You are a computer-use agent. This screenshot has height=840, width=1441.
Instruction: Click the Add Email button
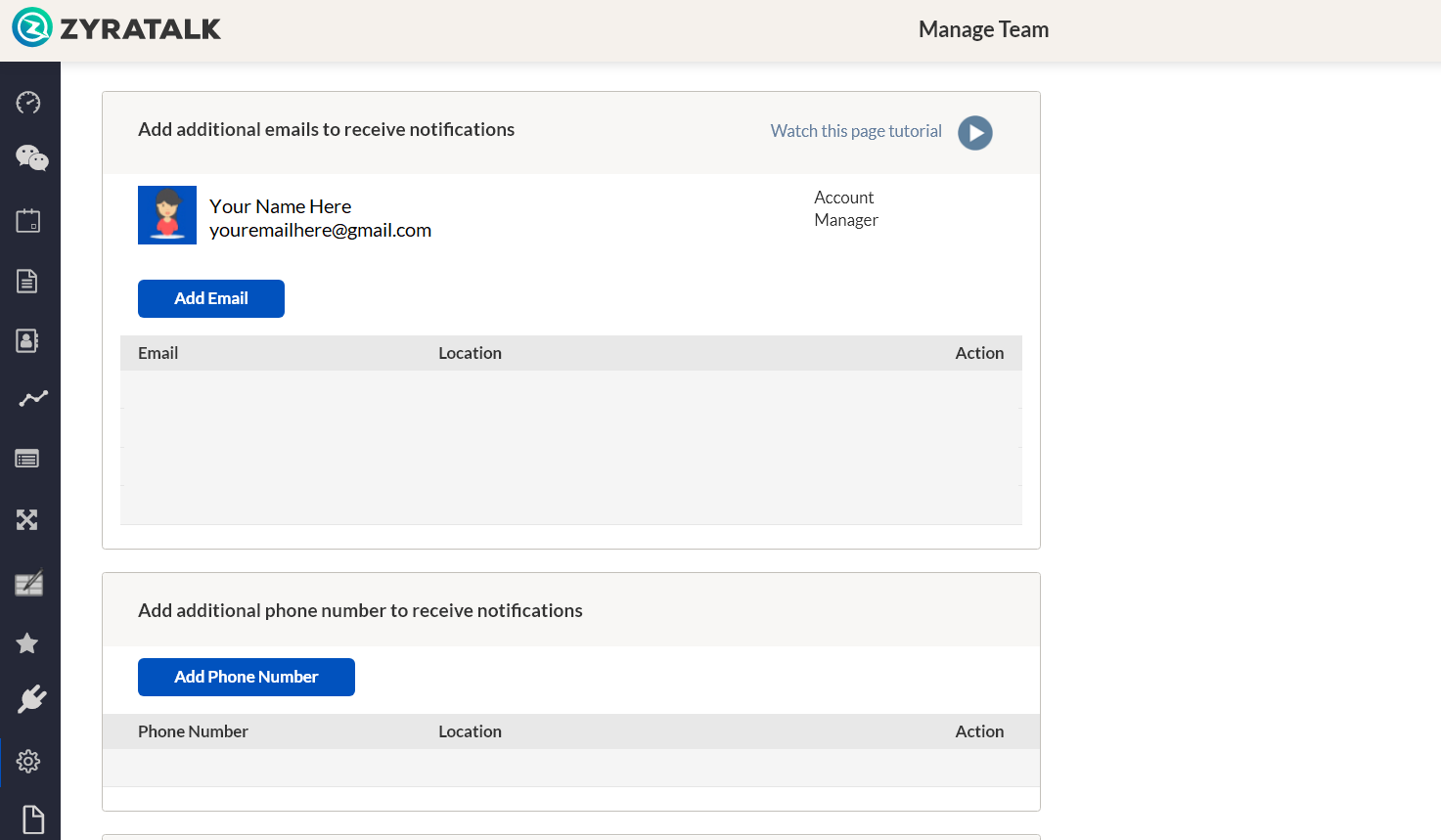211,299
